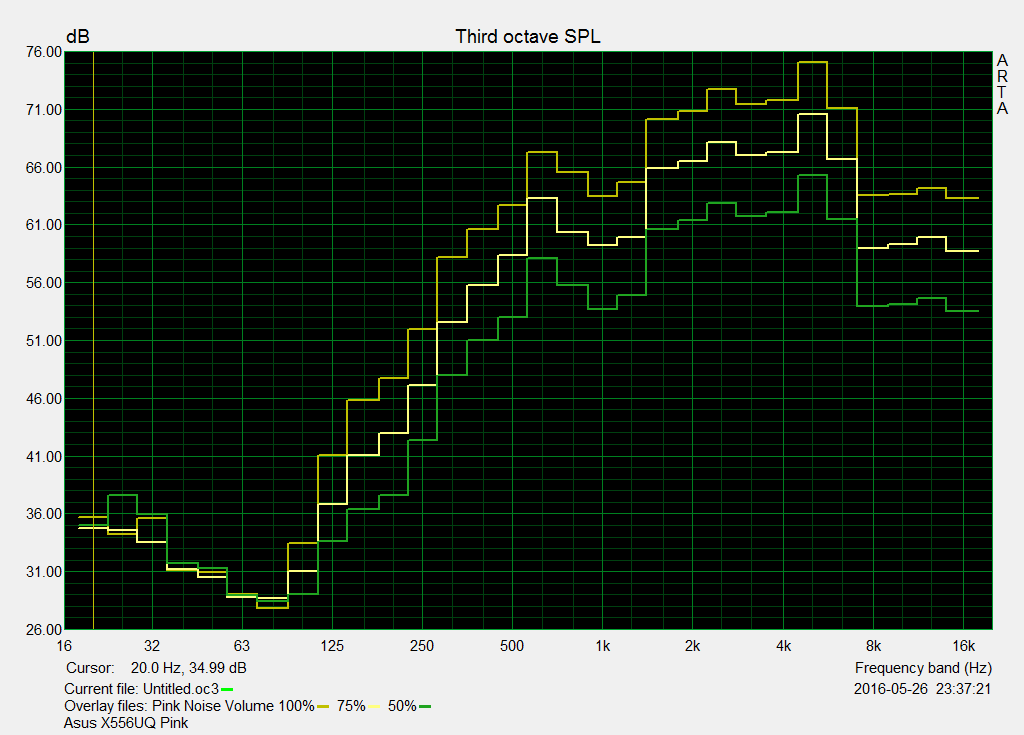The width and height of the screenshot is (1024, 735).
Task: Select the 36.00 dB axis value
Action: (x=44, y=514)
